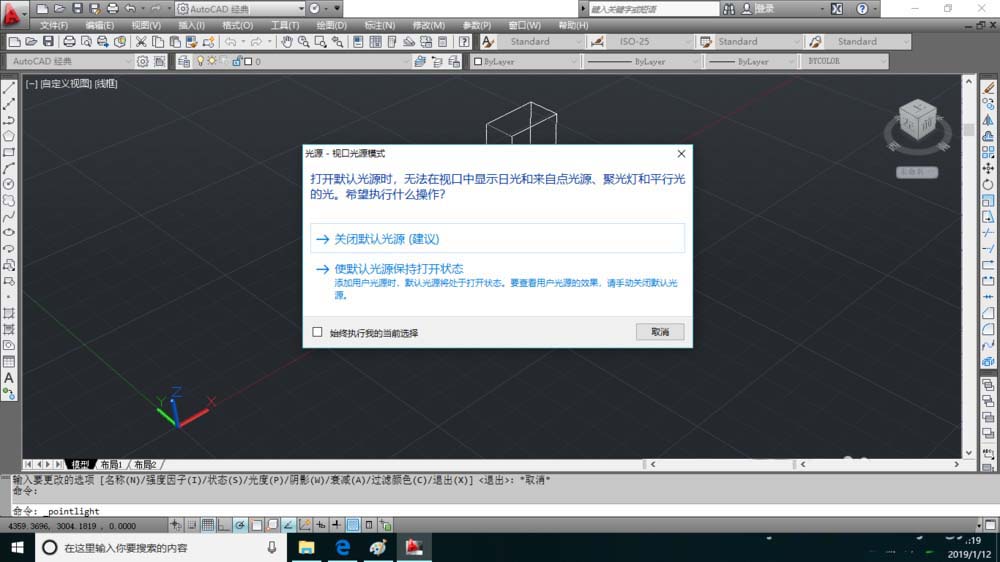
Task: Select the Polygon tool in draw toolbar
Action: point(9,136)
